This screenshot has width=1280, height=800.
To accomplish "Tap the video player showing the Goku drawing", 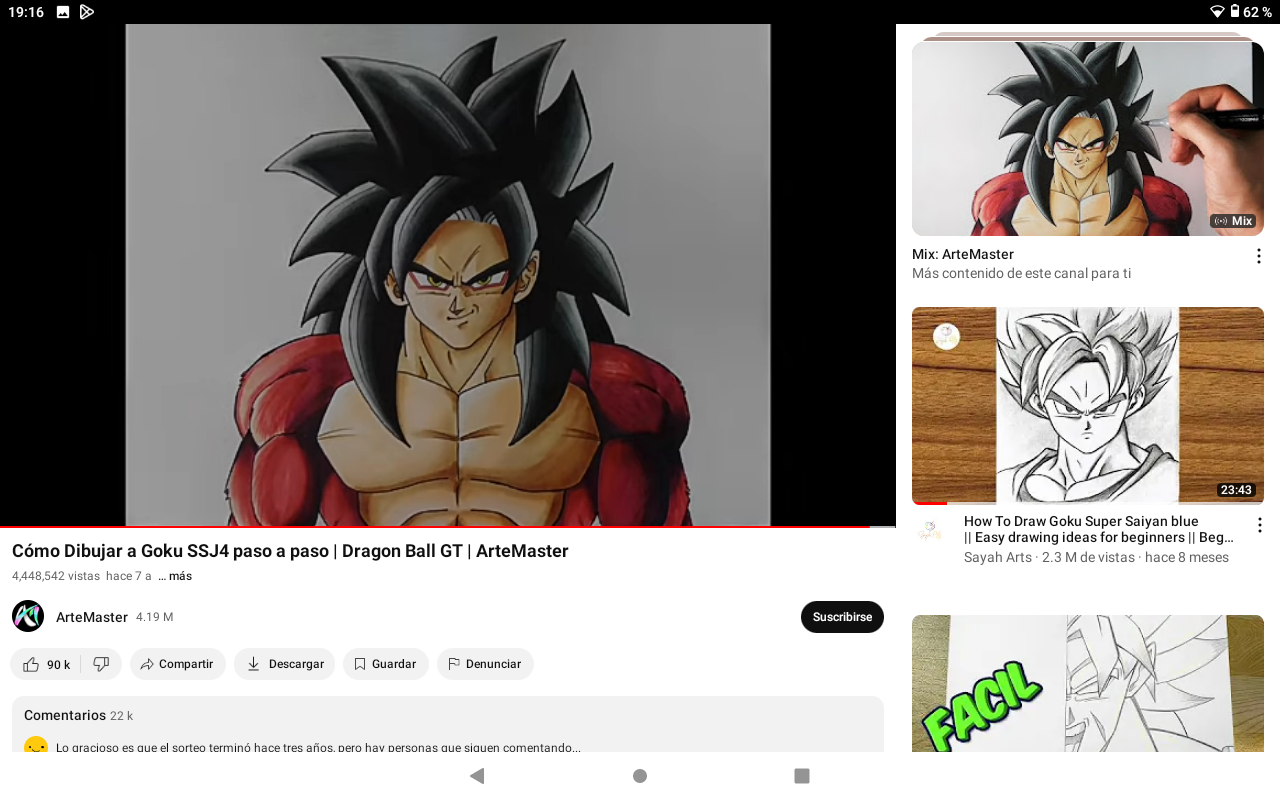I will coord(448,275).
